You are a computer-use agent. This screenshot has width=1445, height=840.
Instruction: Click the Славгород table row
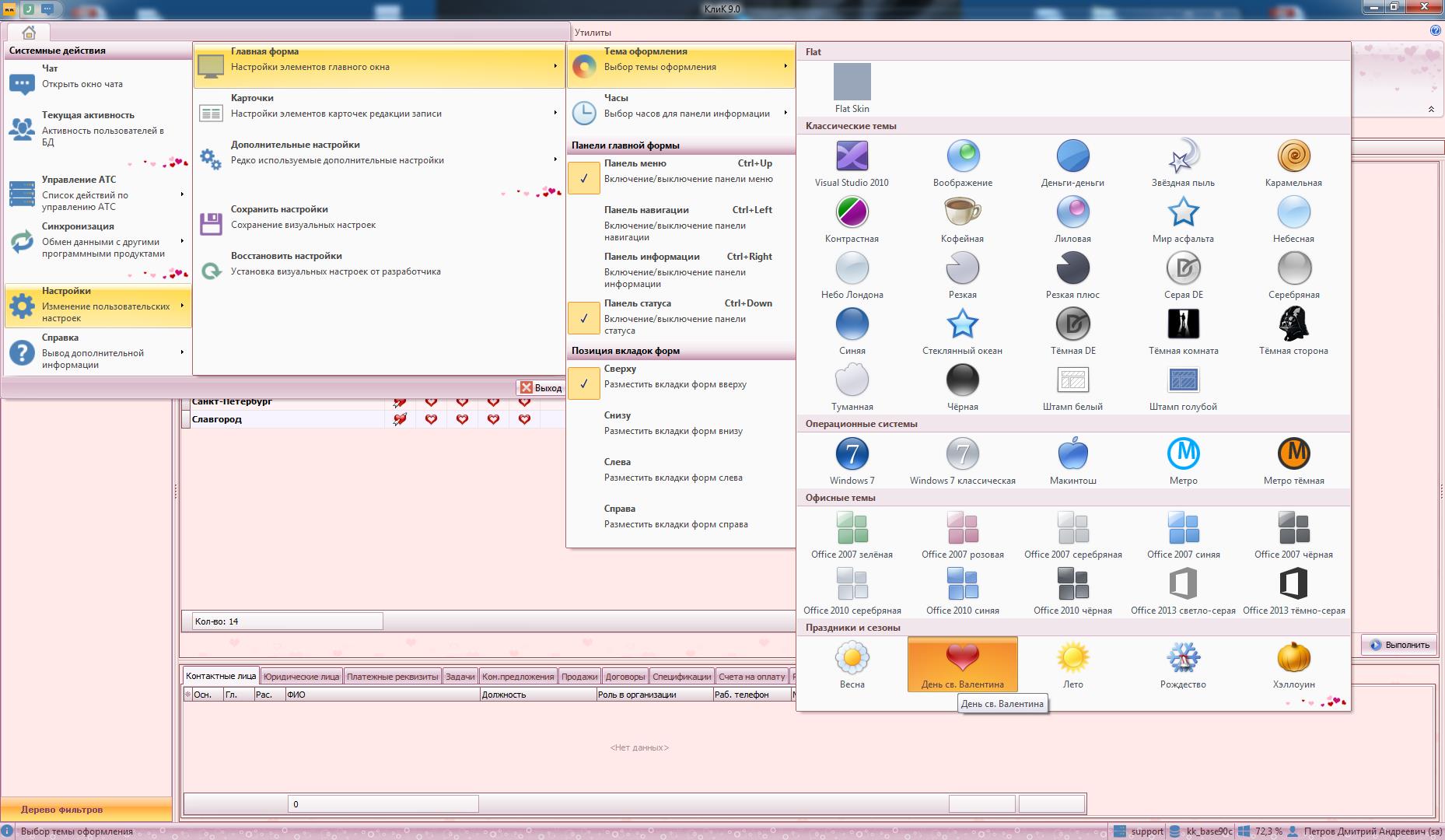[373, 419]
